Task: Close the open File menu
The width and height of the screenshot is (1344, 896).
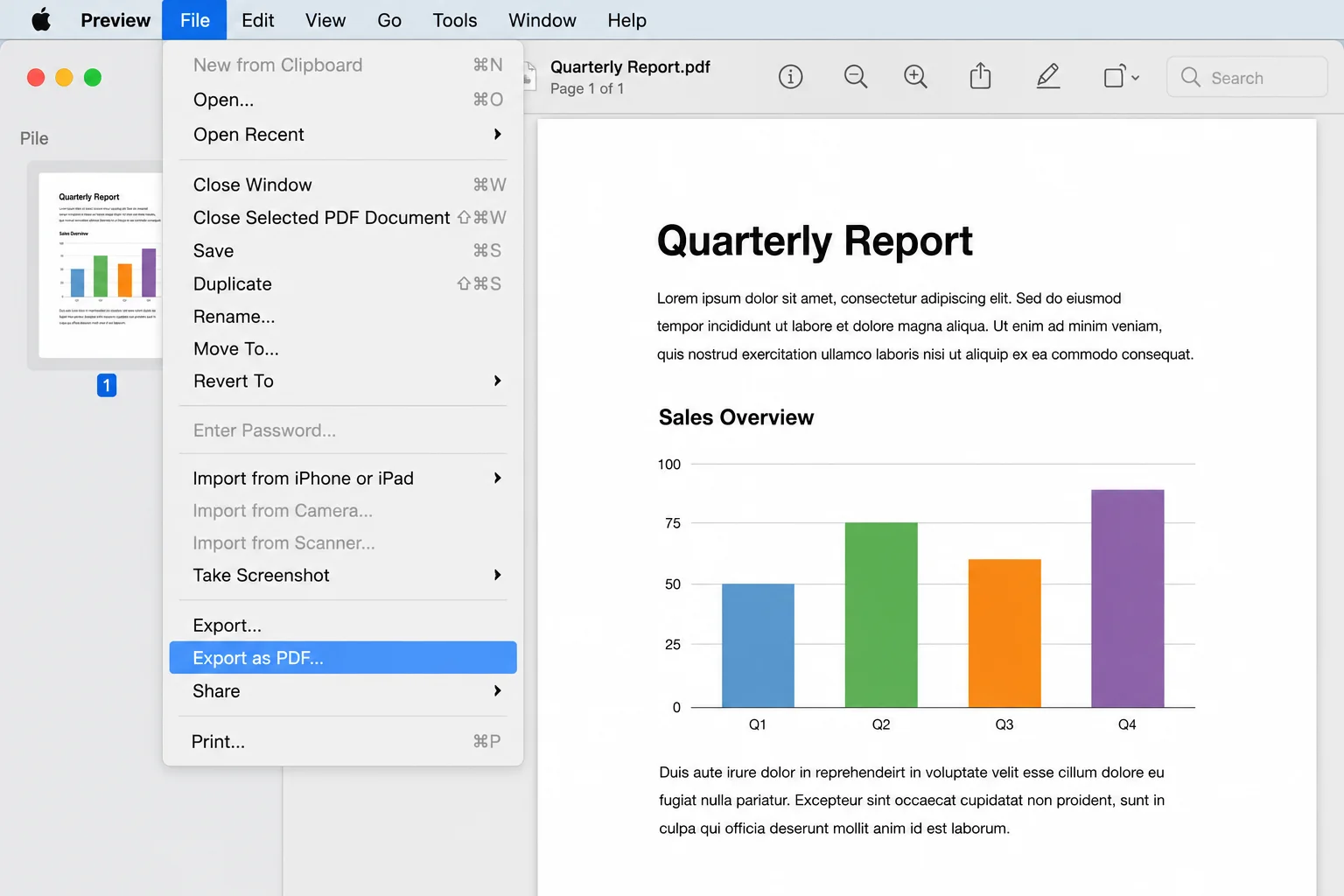Action: point(195,20)
